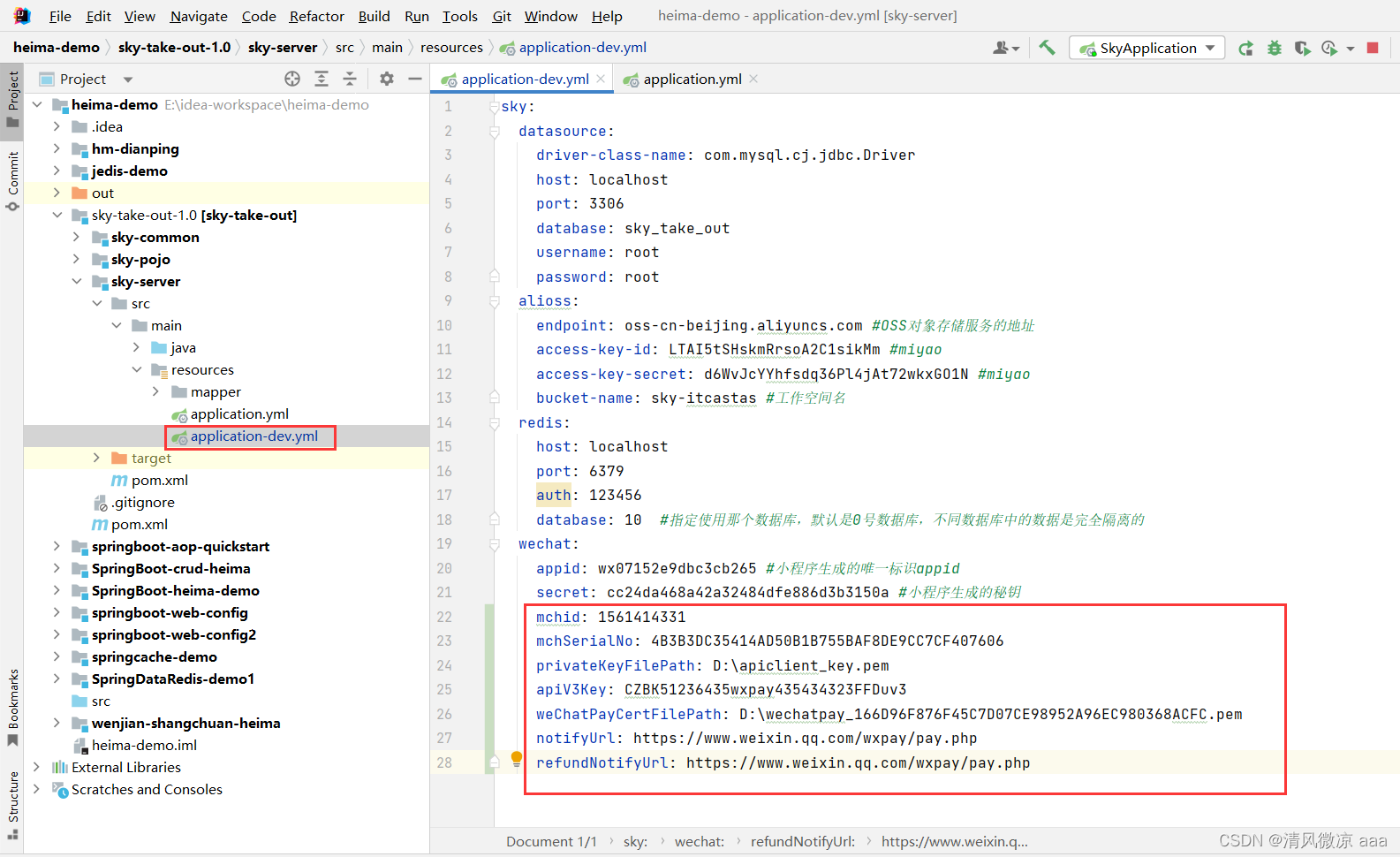The image size is (1400, 857).
Task: Stop the running application red square
Action: click(x=1373, y=48)
